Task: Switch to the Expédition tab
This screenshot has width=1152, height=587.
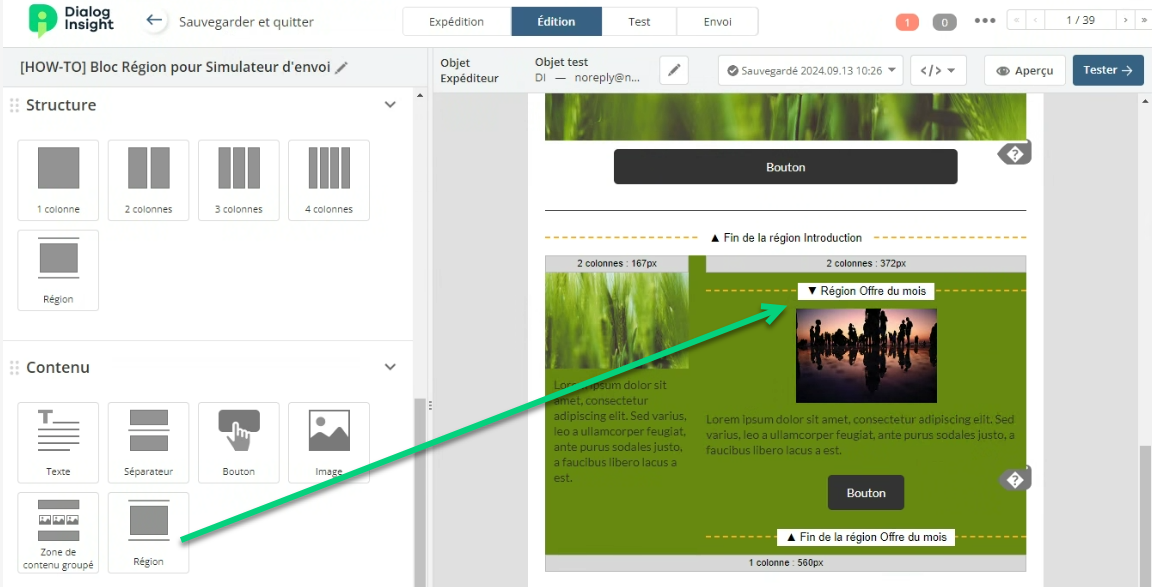Action: (457, 21)
